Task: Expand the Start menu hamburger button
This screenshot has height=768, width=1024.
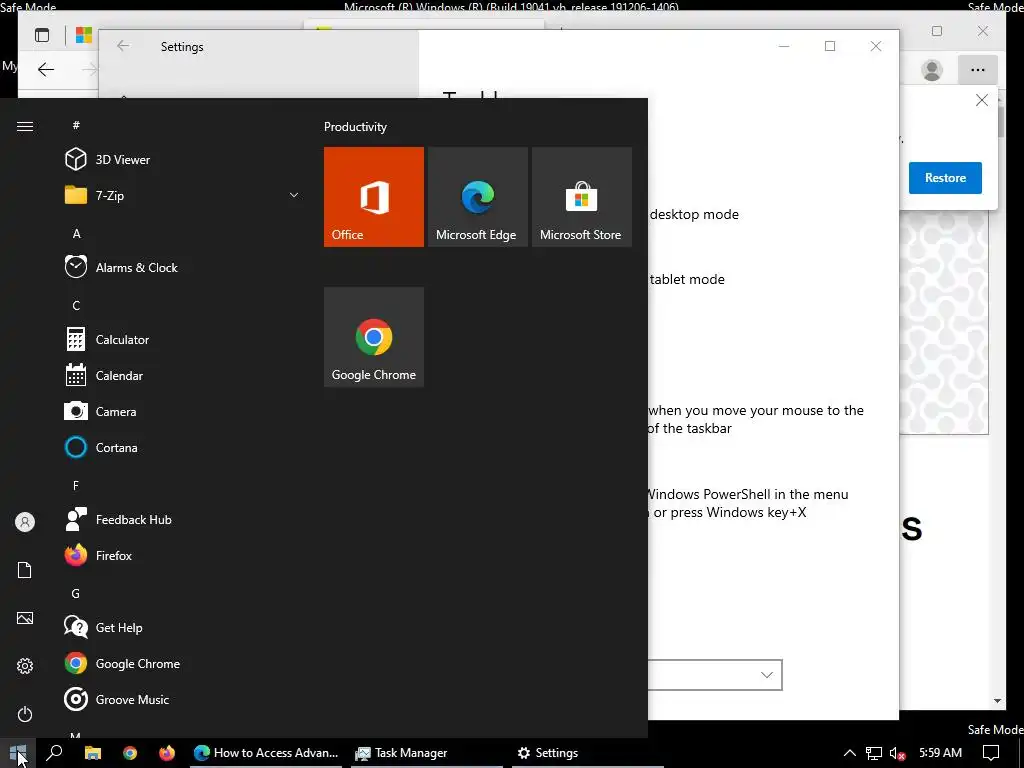Action: click(x=25, y=126)
